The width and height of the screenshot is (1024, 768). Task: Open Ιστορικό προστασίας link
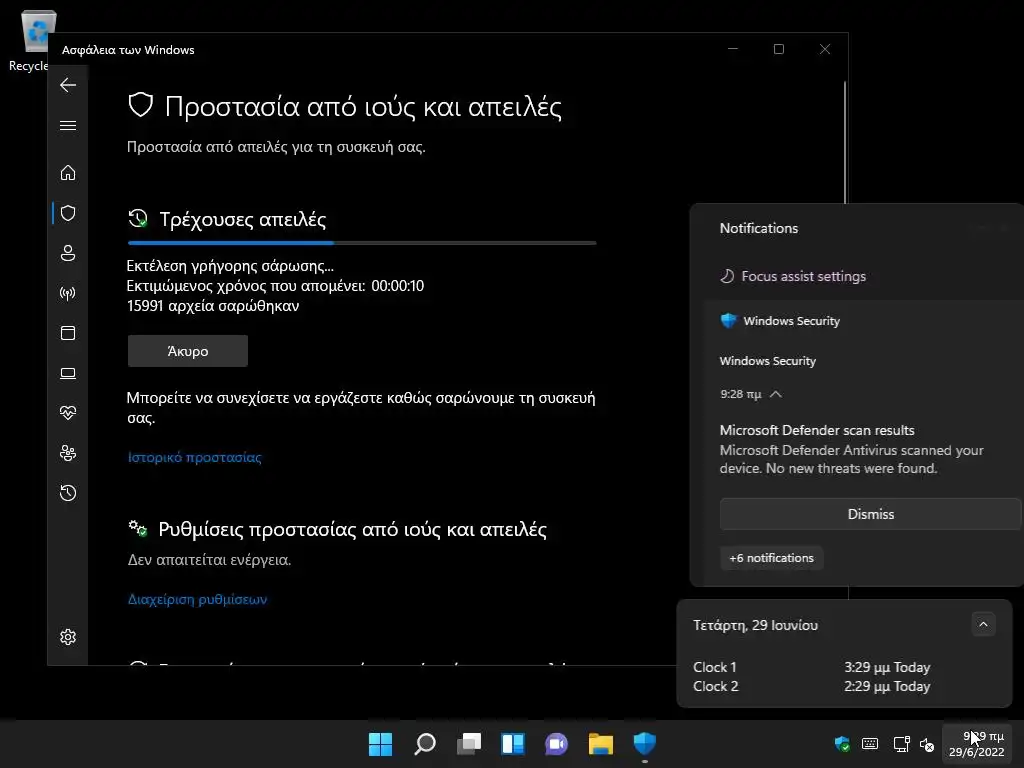pyautogui.click(x=195, y=457)
